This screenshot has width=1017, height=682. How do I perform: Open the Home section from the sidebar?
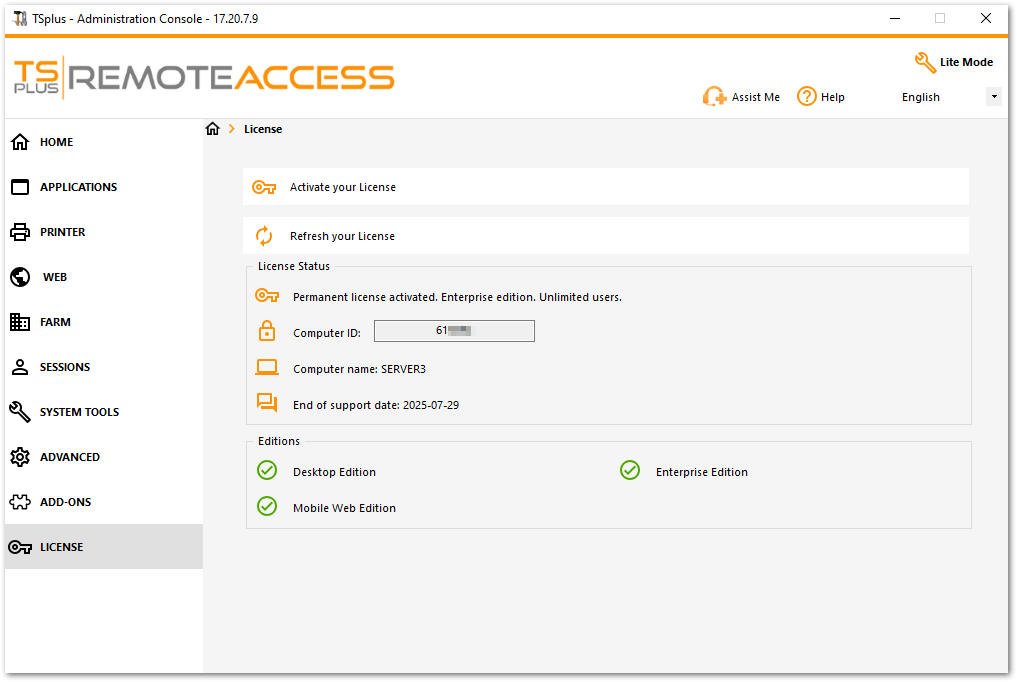57,142
